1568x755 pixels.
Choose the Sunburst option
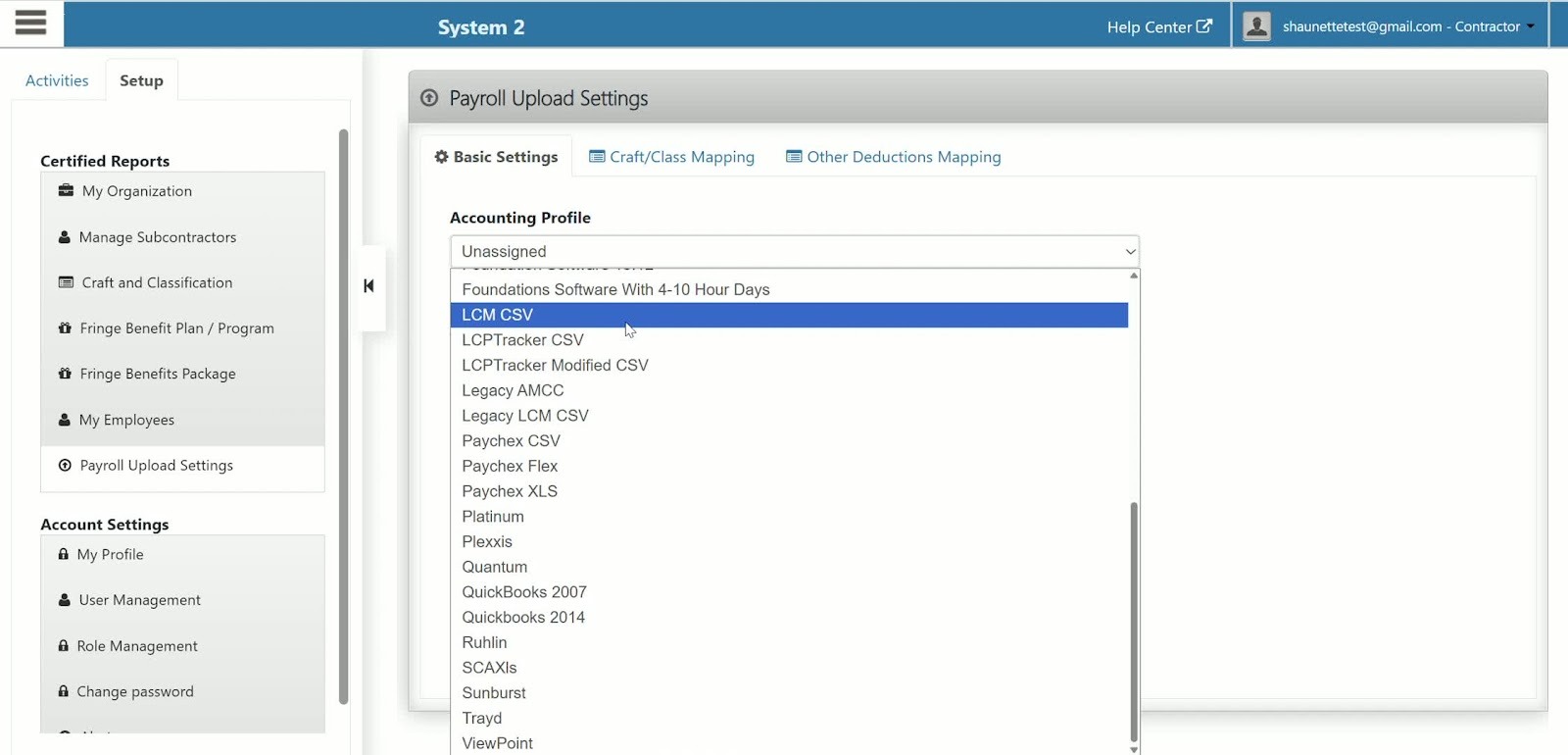(x=789, y=693)
